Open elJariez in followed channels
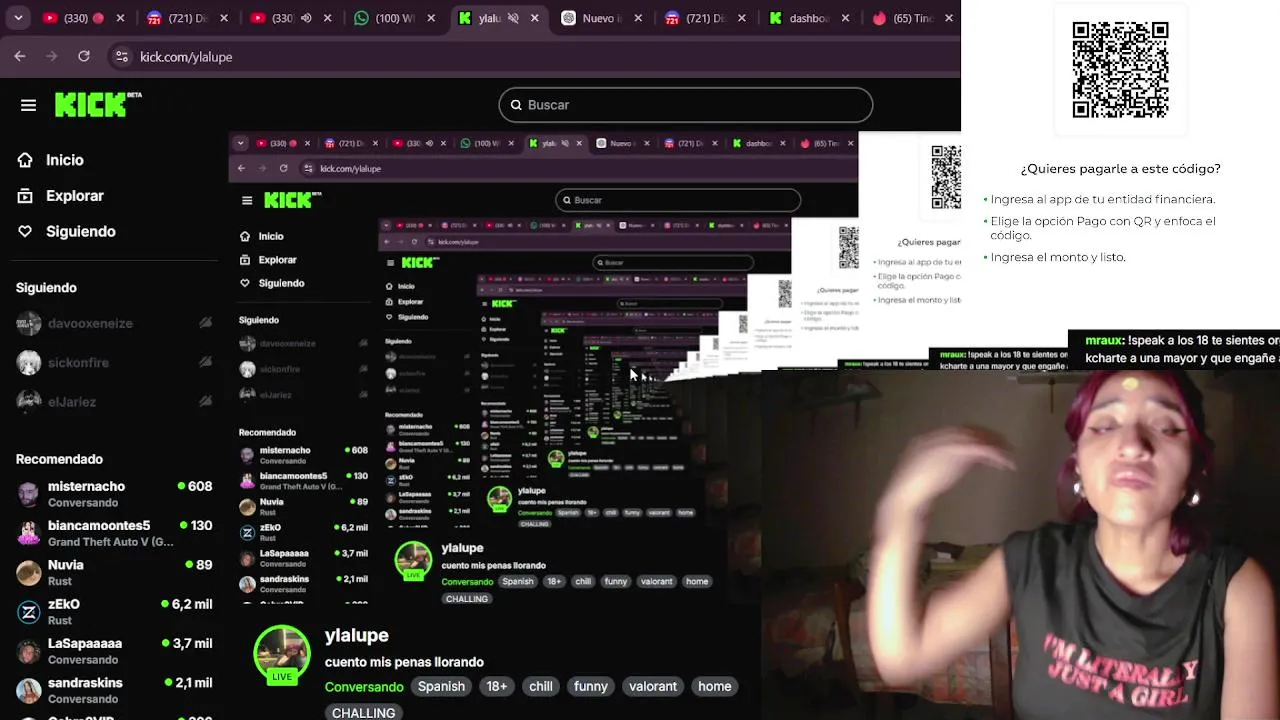This screenshot has height=720, width=1280. click(71, 402)
